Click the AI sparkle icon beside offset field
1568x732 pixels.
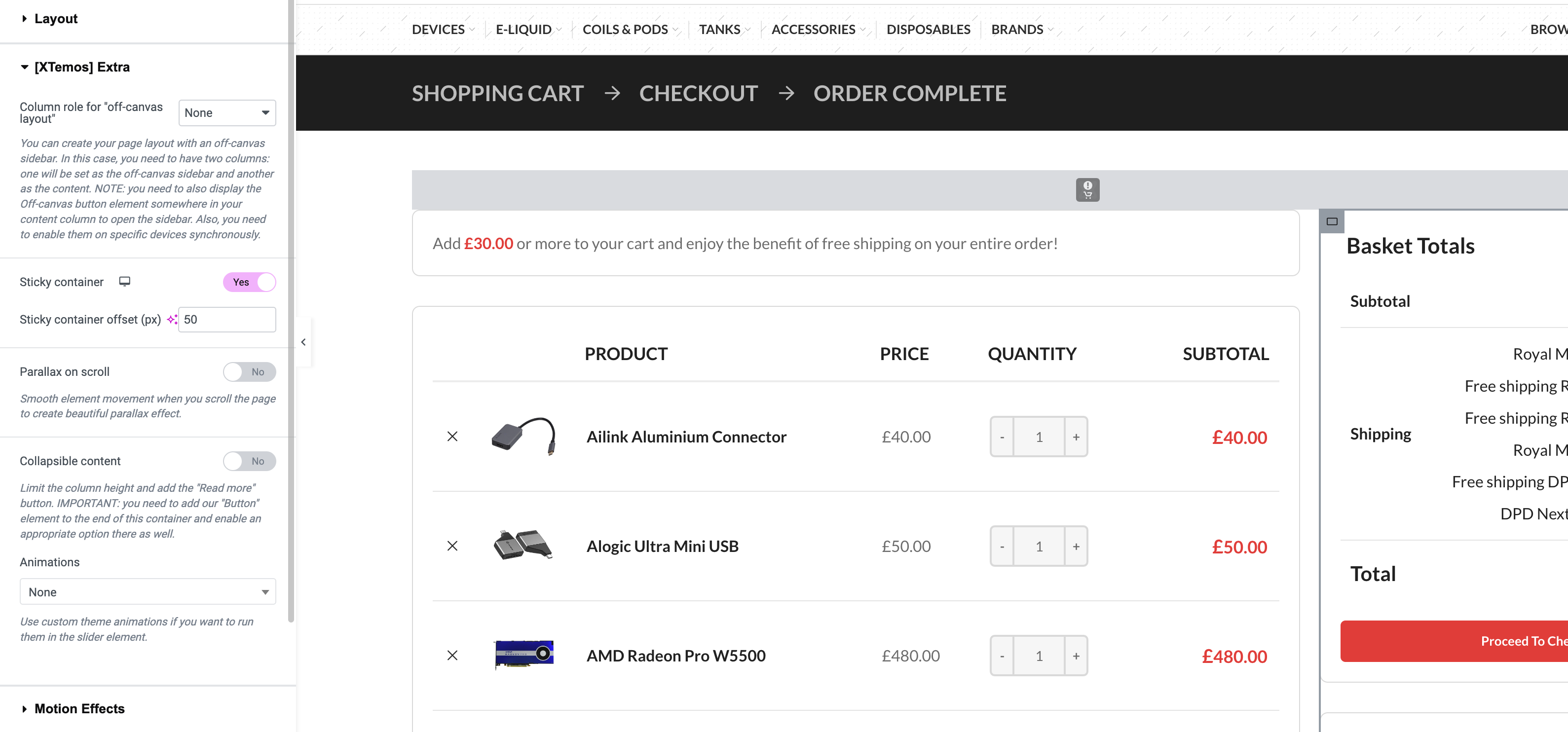pos(172,320)
